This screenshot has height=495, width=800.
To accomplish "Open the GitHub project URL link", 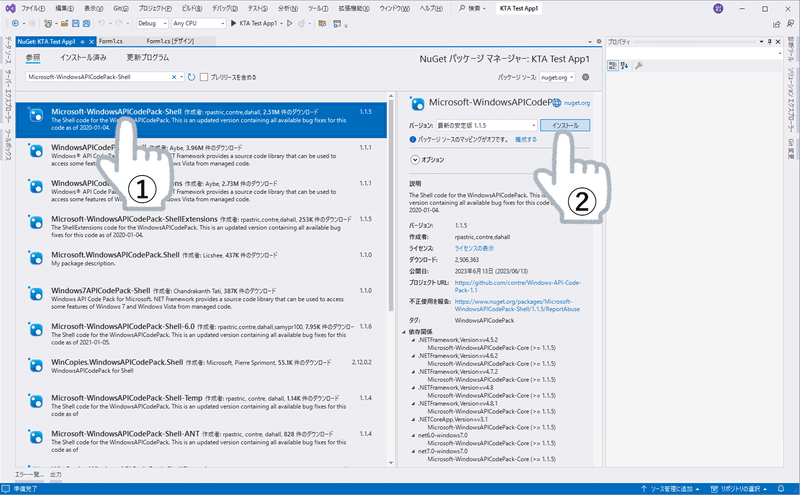I will (517, 286).
